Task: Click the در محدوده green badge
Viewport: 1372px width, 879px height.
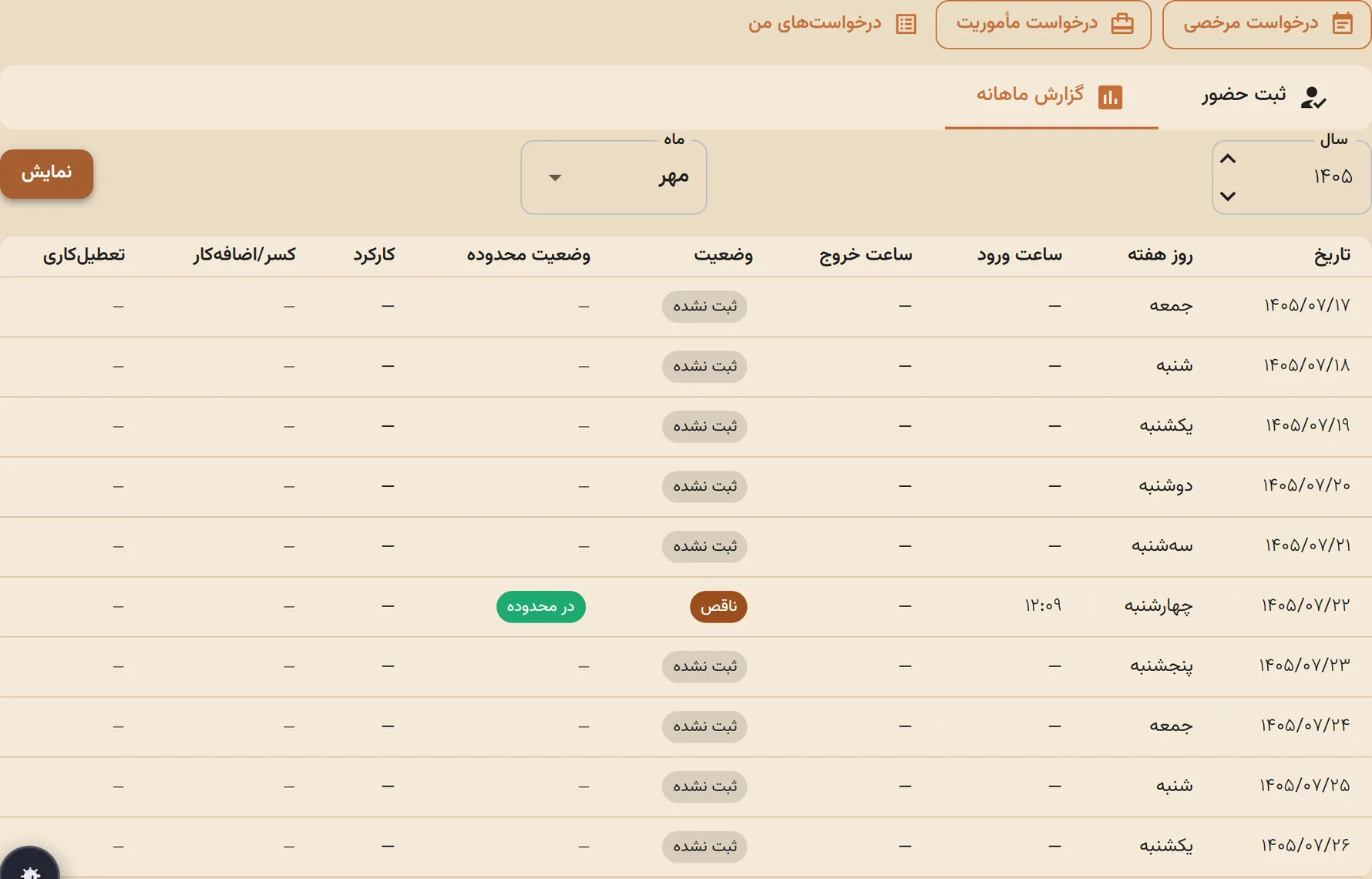Action: (541, 607)
